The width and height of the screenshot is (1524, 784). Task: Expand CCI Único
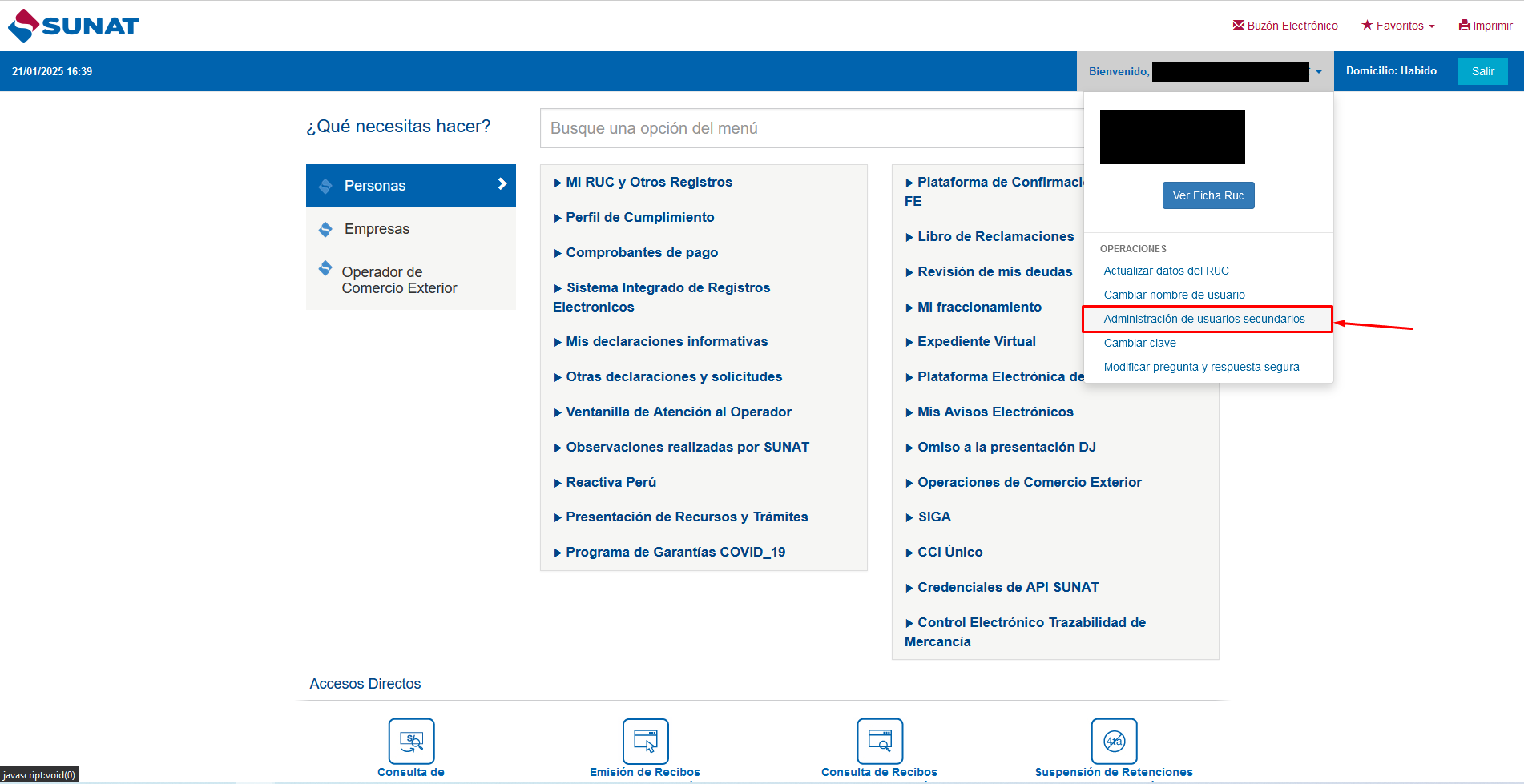[944, 553]
